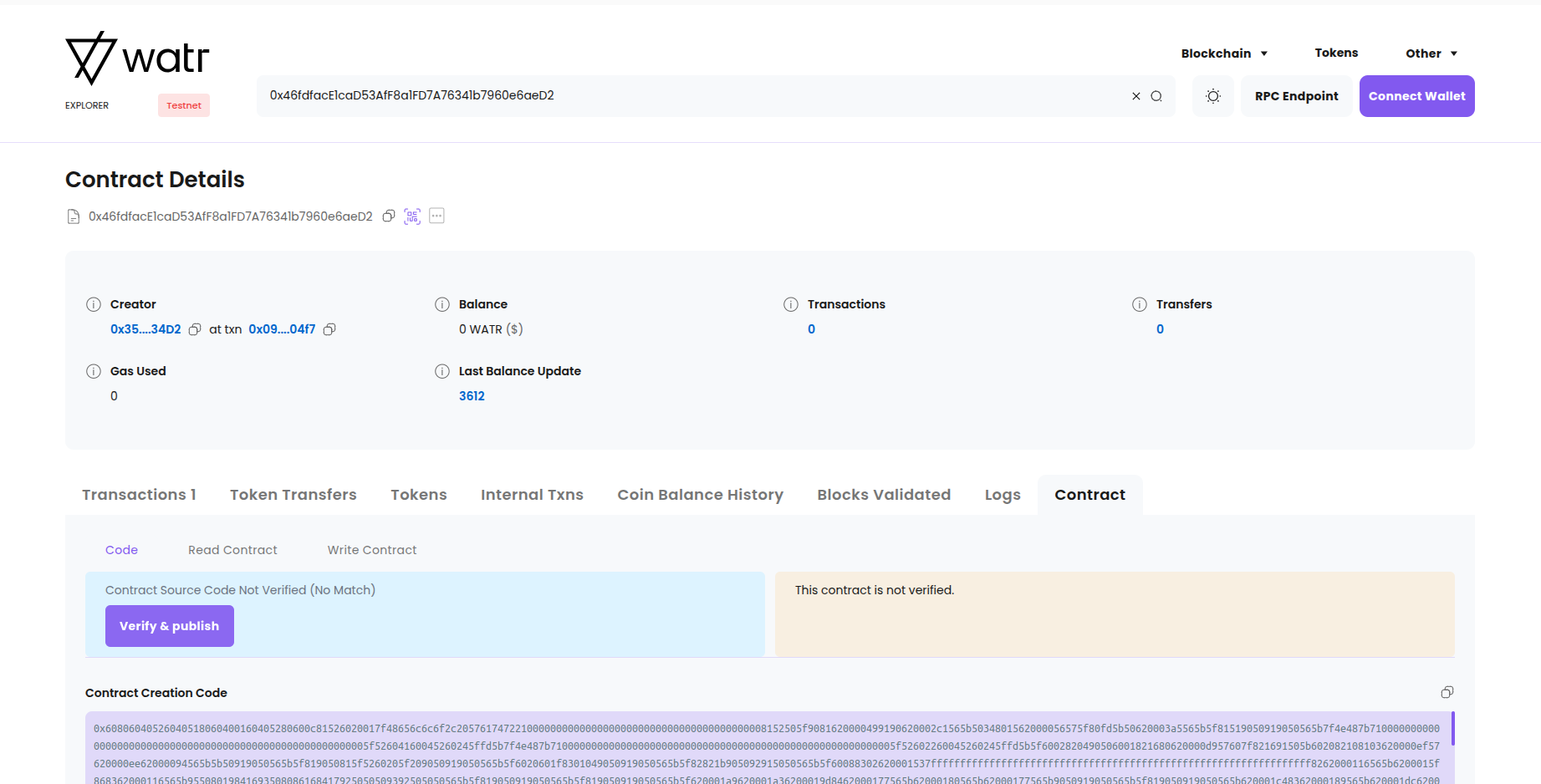Open Last Balance Update block 3612

472,396
